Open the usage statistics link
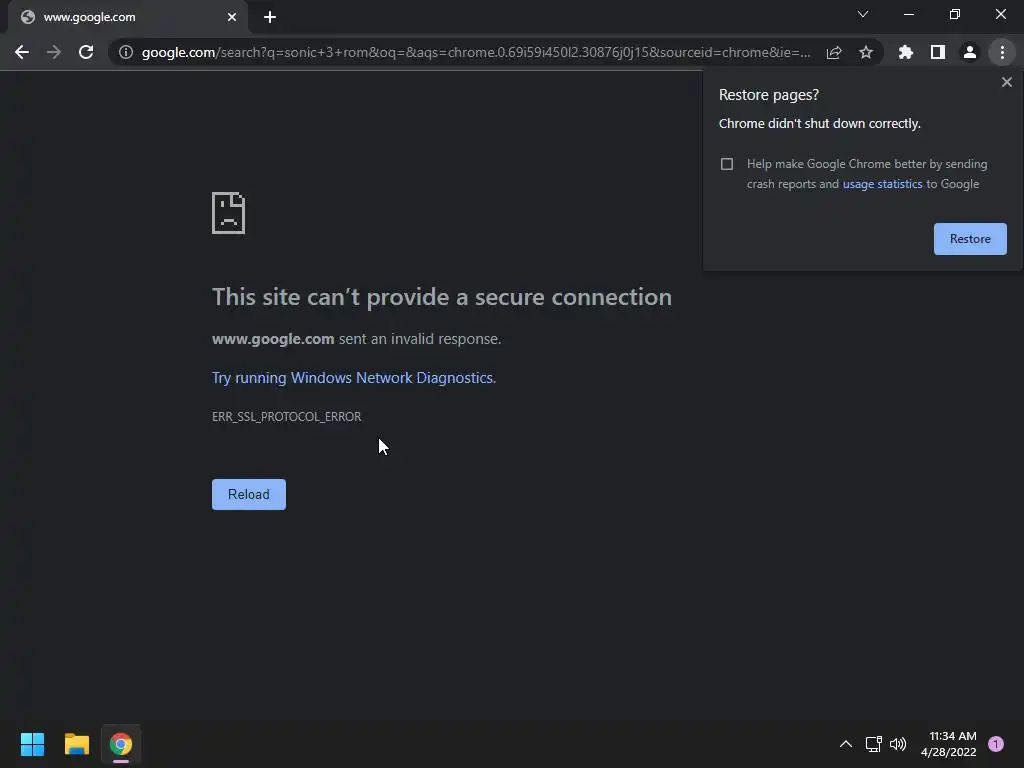Image resolution: width=1024 pixels, height=768 pixels. [882, 184]
